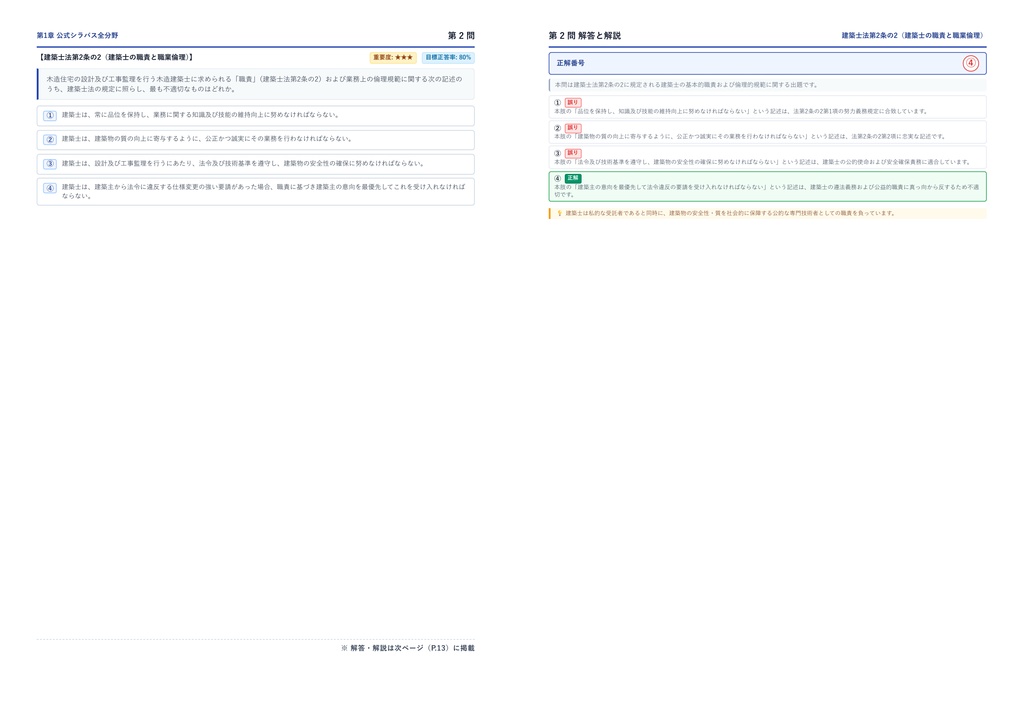Screen dimensions: 1024x724
Task: Click the 重要度 ★★★ importance badge
Action: pyautogui.click(x=393, y=57)
